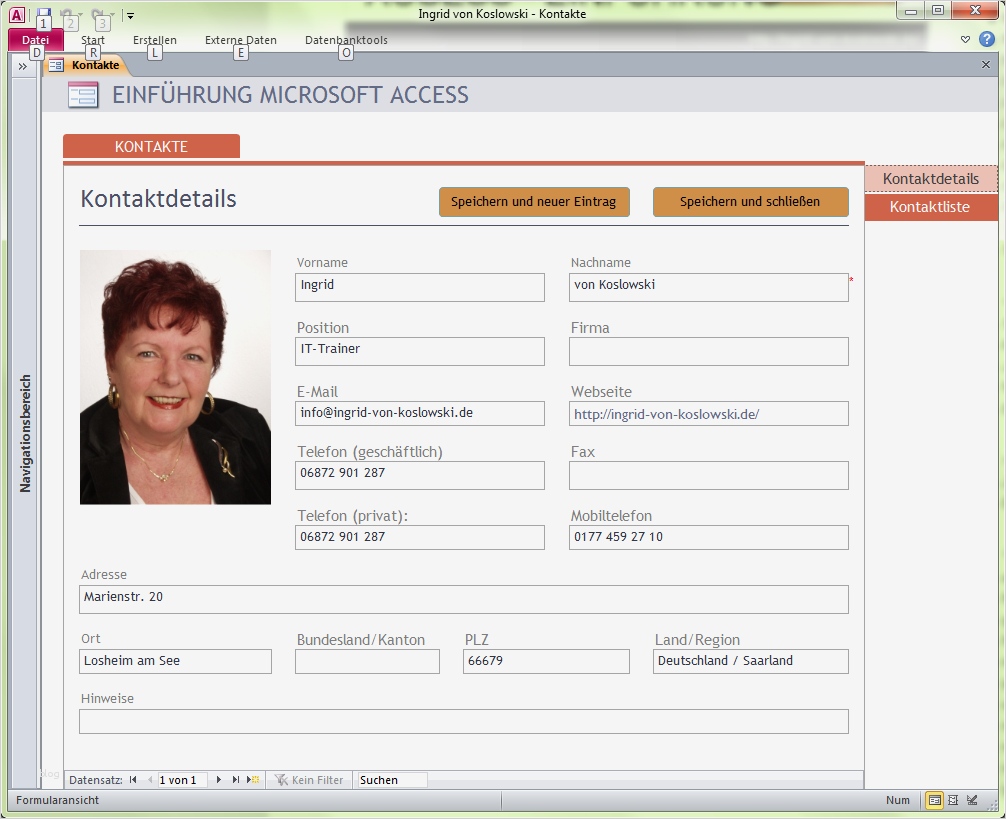
Task: Close the Kontakte form with the X
Action: pos(986,64)
